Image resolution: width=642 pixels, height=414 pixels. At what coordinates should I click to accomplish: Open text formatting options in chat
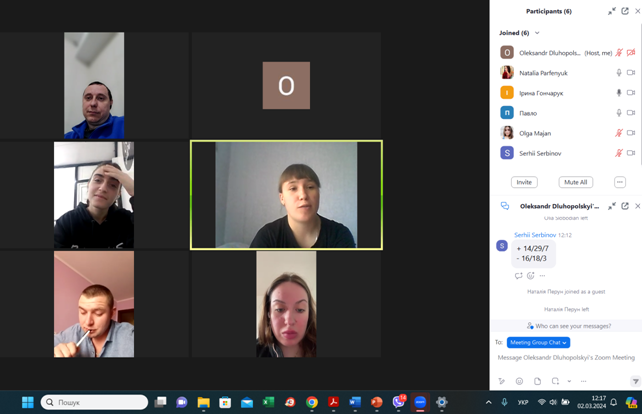coord(502,381)
